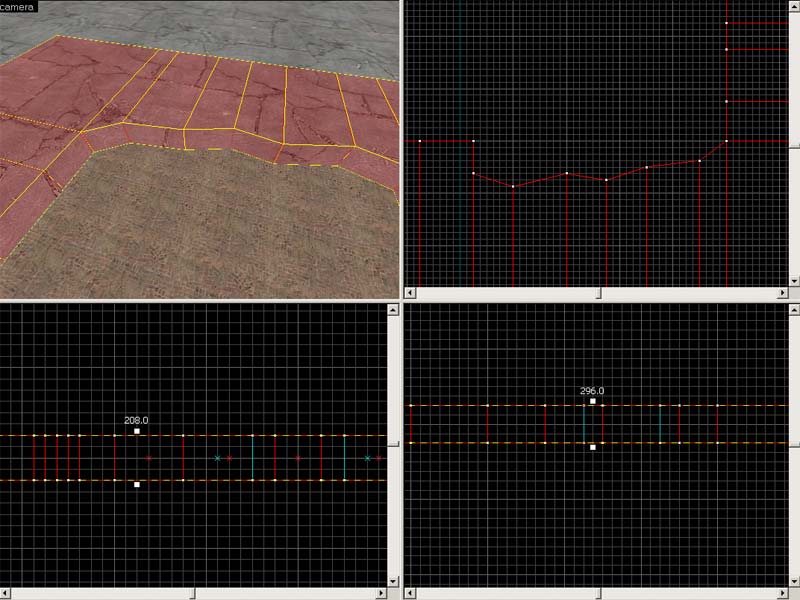Grab the white handle just below the 208.0 label

(x=137, y=431)
